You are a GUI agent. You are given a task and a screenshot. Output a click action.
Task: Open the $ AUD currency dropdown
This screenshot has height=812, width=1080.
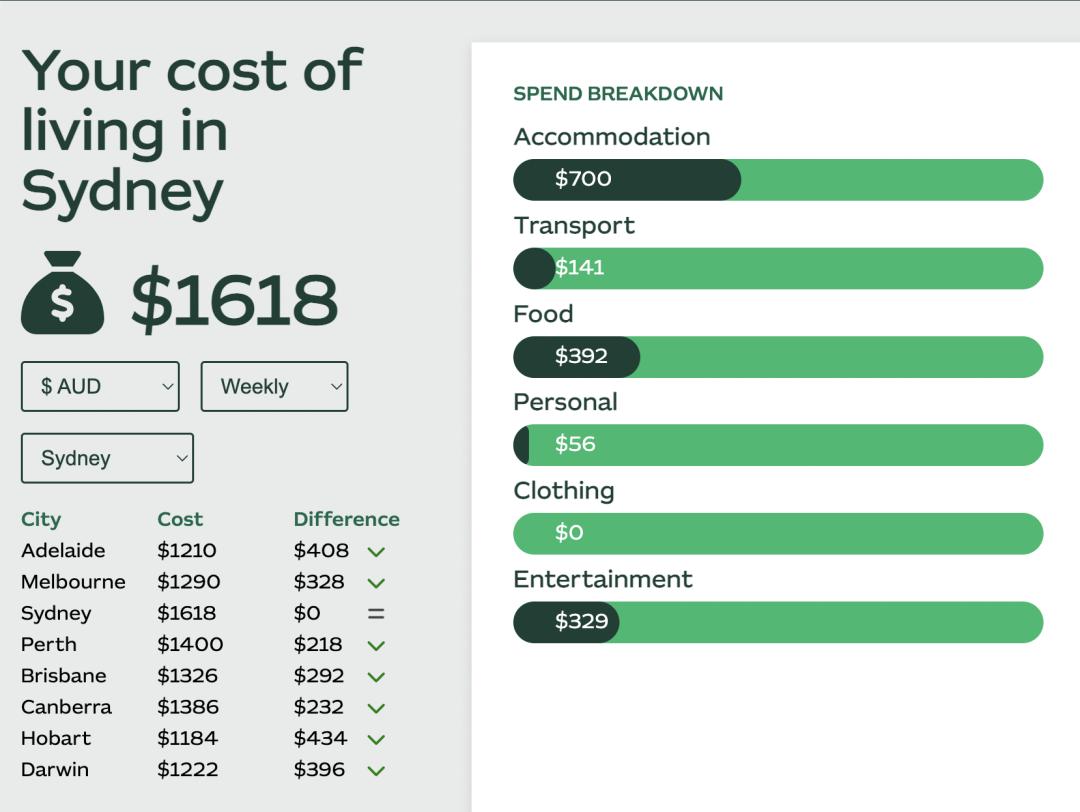(100, 387)
